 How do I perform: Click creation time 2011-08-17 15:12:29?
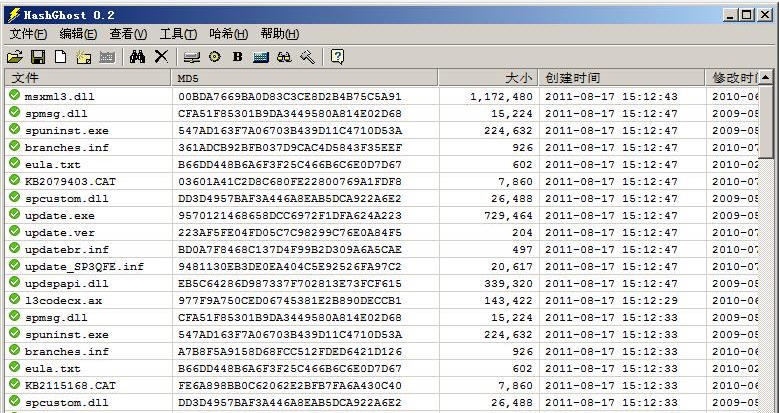[x=611, y=301]
